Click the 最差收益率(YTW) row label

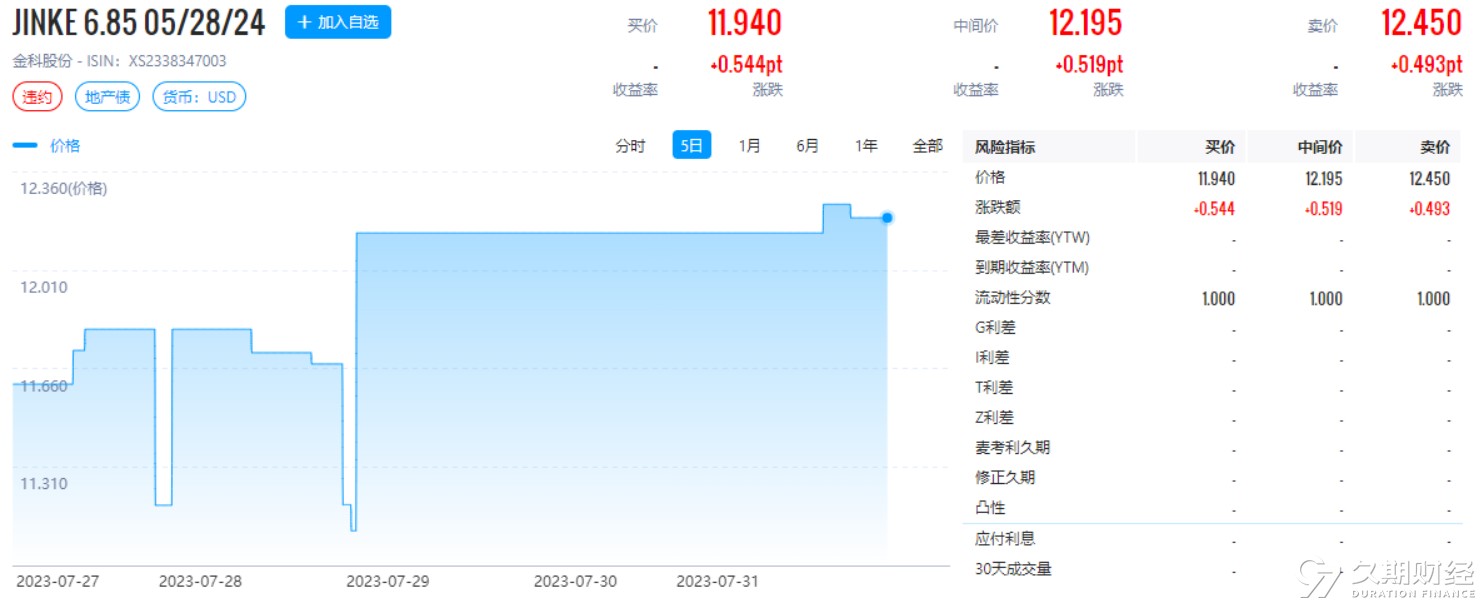1032,238
